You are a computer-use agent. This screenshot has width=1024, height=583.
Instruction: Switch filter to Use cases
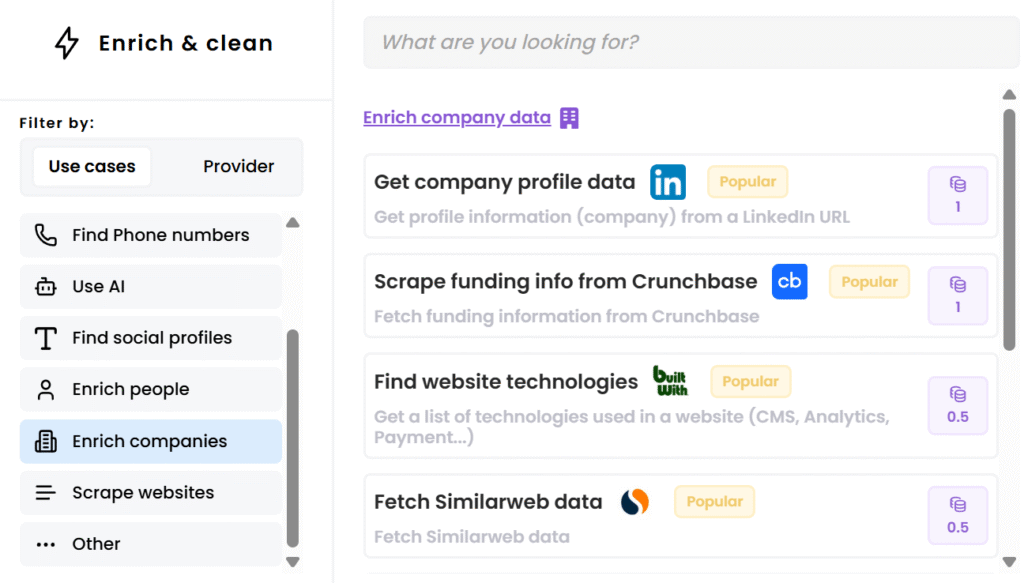pyautogui.click(x=92, y=167)
